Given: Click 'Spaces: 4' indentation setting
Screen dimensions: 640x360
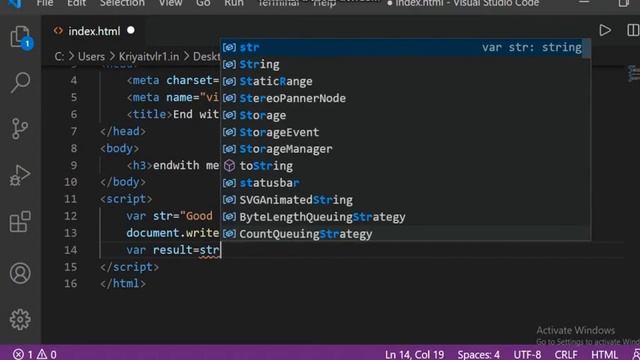Looking at the screenshot, I should point(478,354).
